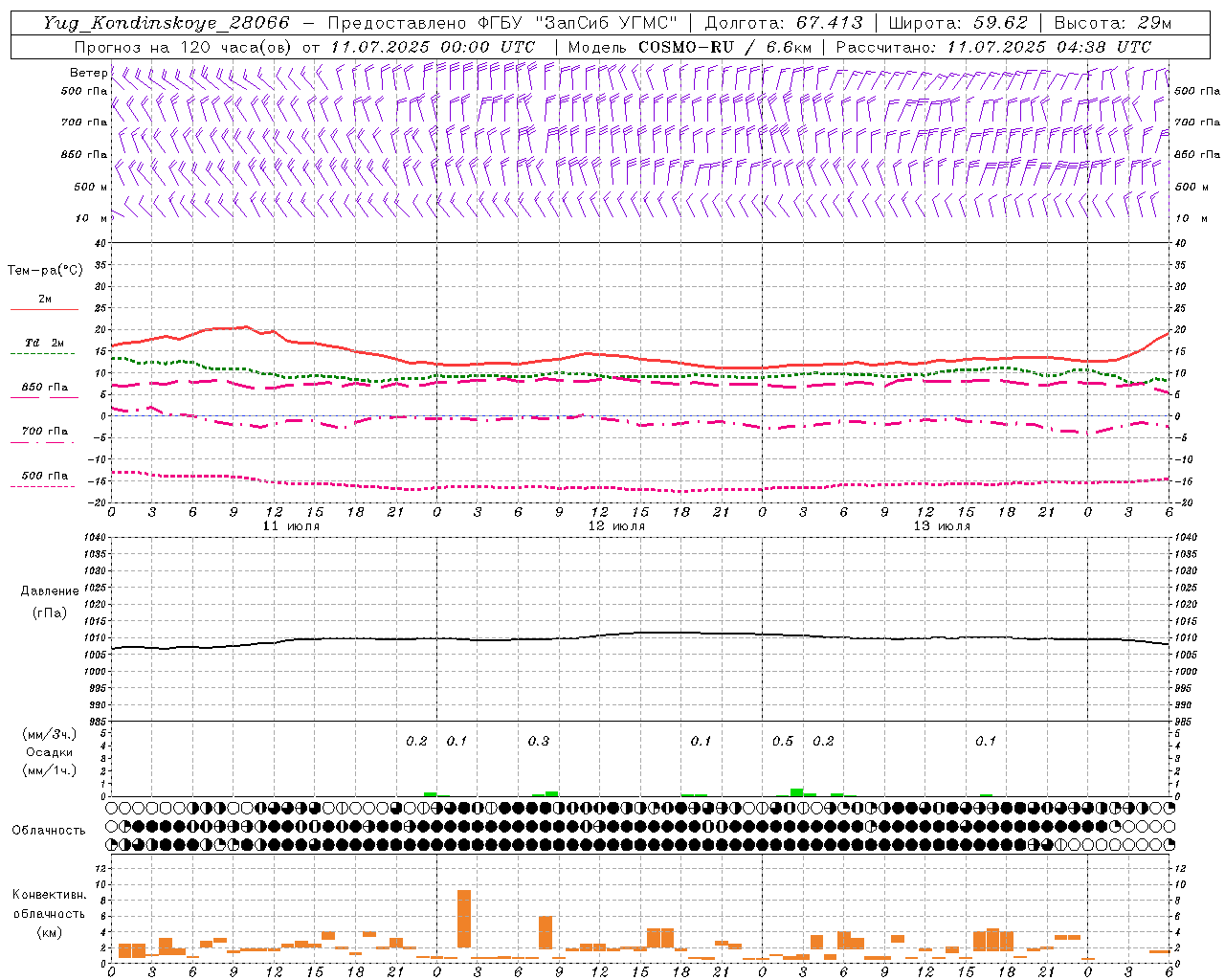Click the "Давление" pressure panel label
Image resolution: width=1225 pixels, height=980 pixels.
click(x=50, y=591)
